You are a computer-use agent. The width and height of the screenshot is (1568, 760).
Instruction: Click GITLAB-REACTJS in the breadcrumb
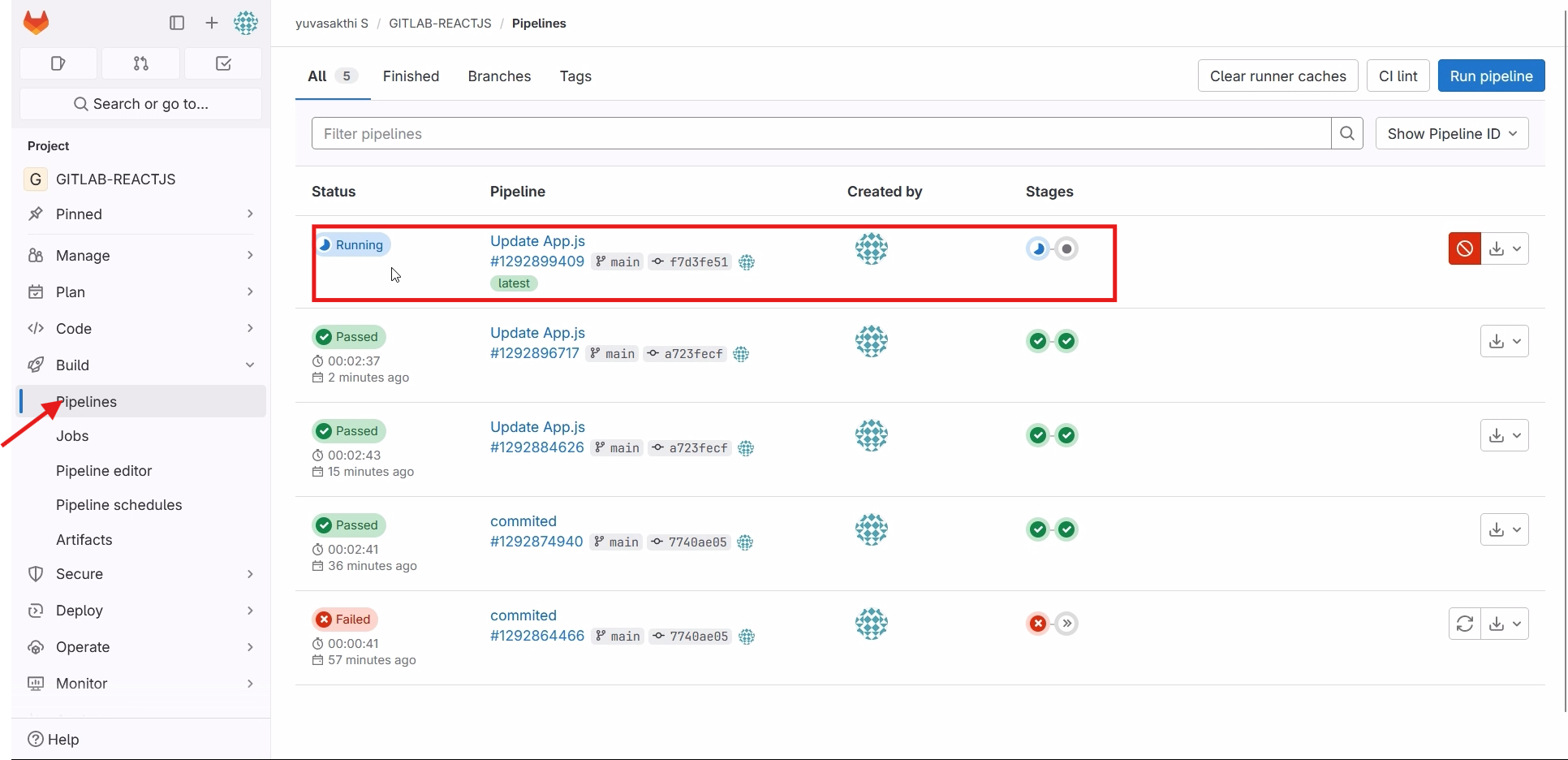coord(440,23)
